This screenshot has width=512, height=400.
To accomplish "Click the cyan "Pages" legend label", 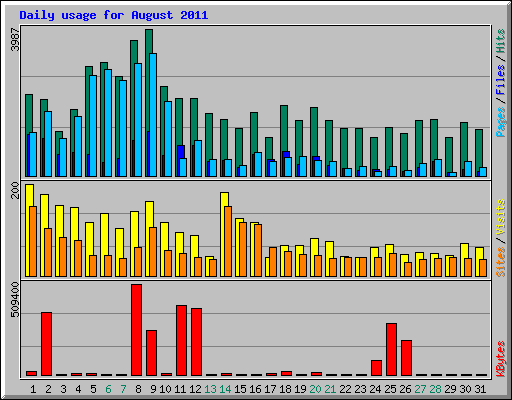I will coord(501,122).
